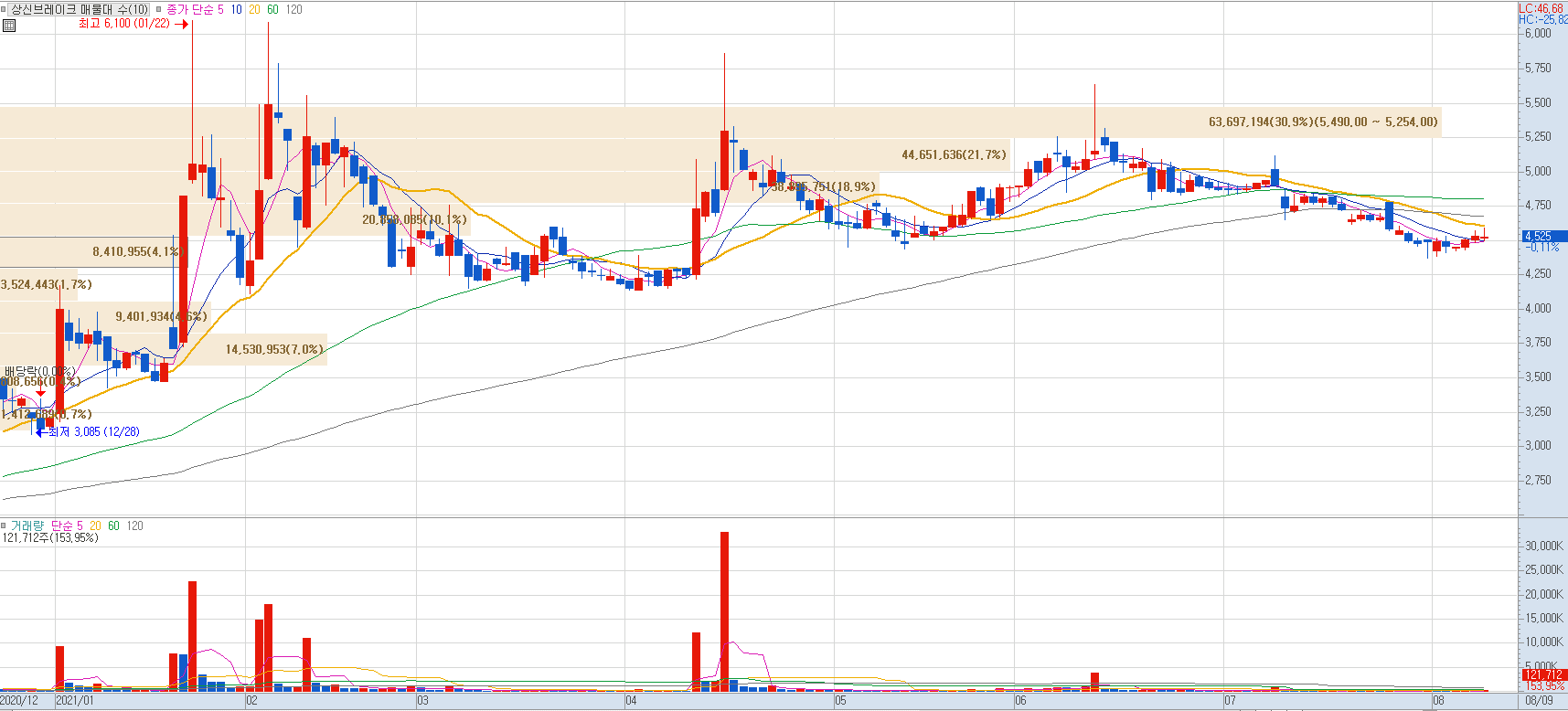Click the 03 month label on date axis
This screenshot has height=711, width=1568.
pos(422,701)
